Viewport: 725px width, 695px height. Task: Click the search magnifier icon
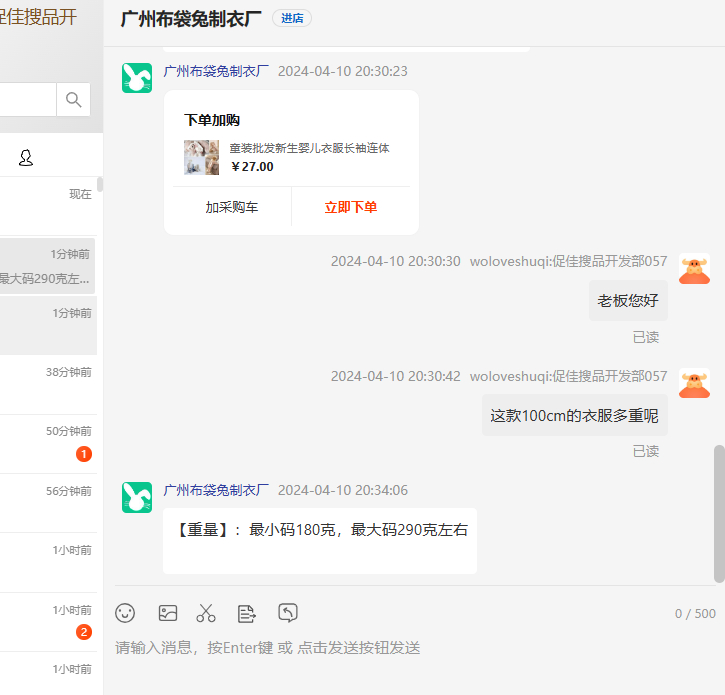tap(74, 99)
